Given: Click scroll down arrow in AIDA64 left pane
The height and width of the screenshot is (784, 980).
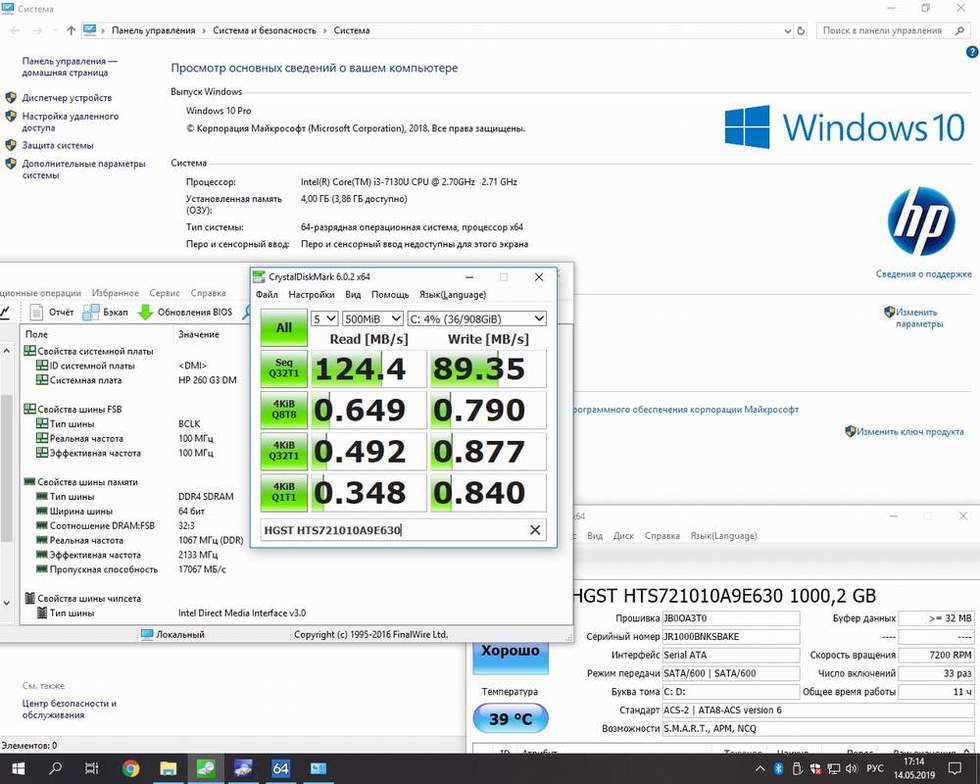Looking at the screenshot, I should pyautogui.click(x=6, y=603).
